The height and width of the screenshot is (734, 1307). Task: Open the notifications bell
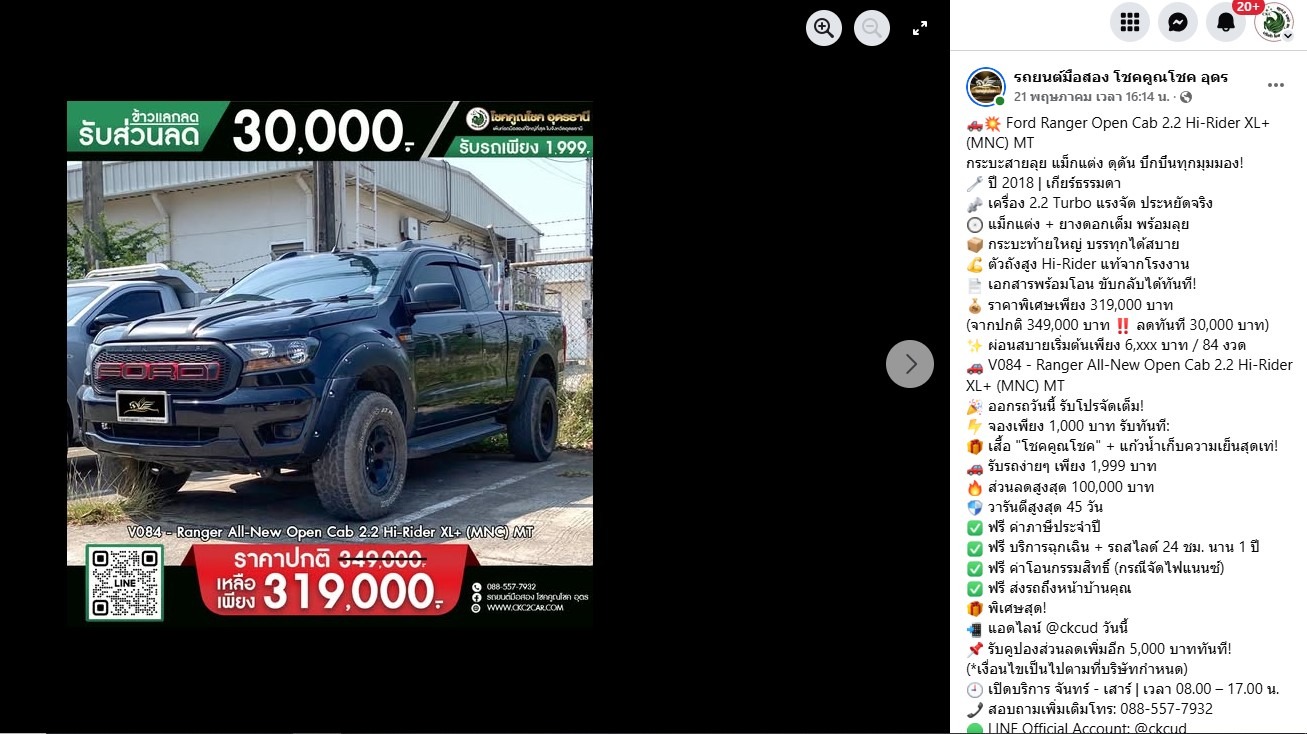(x=1226, y=22)
